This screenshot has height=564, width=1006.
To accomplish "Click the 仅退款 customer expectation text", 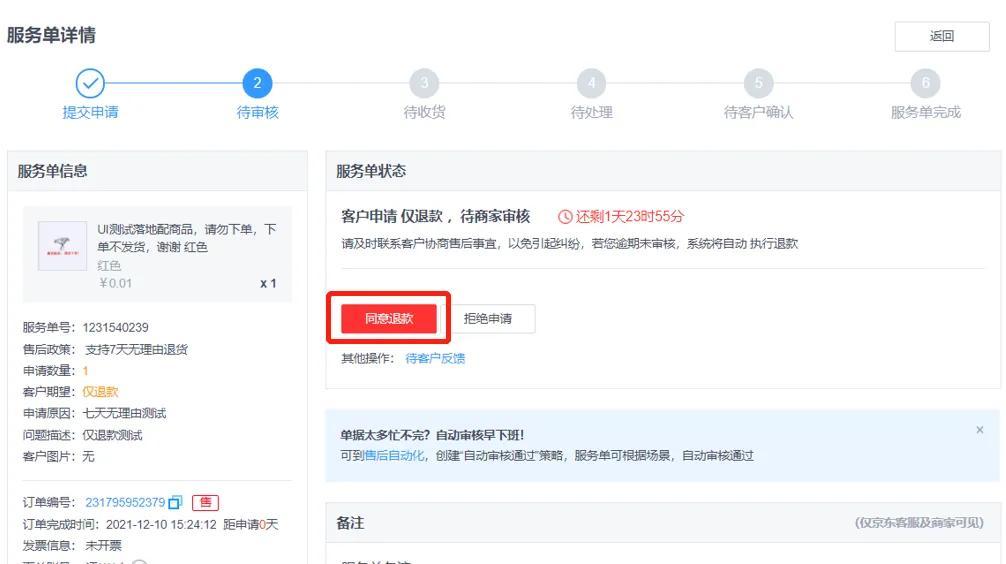I will tap(100, 391).
